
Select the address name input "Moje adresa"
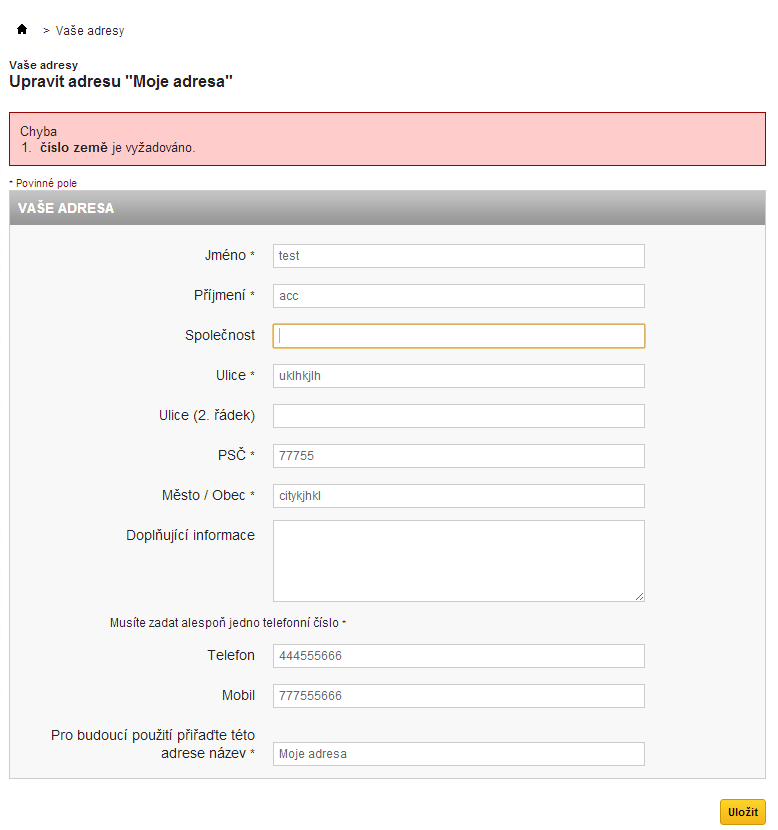pyautogui.click(x=458, y=754)
